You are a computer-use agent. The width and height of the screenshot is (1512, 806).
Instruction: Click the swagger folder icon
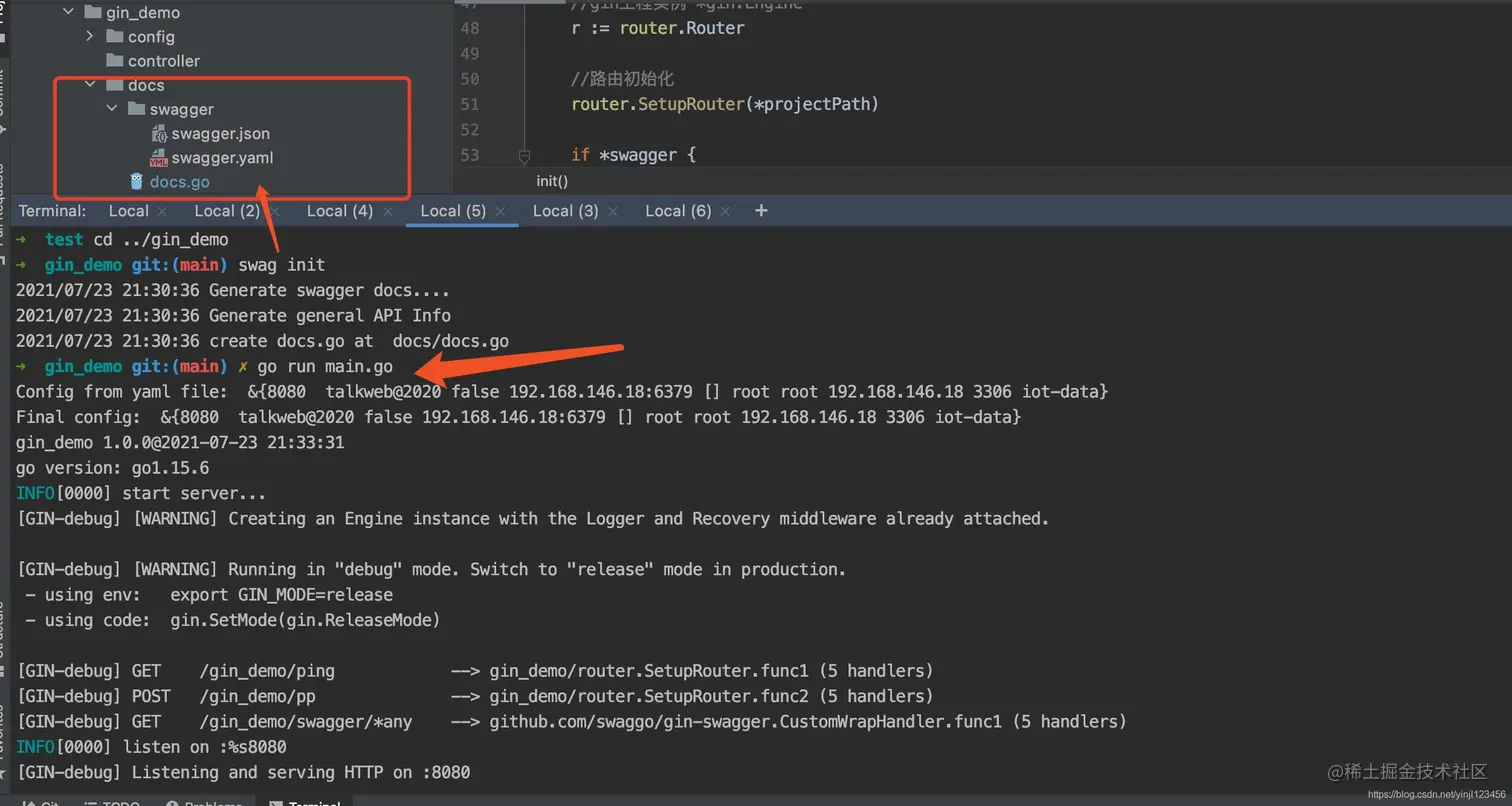(x=137, y=109)
